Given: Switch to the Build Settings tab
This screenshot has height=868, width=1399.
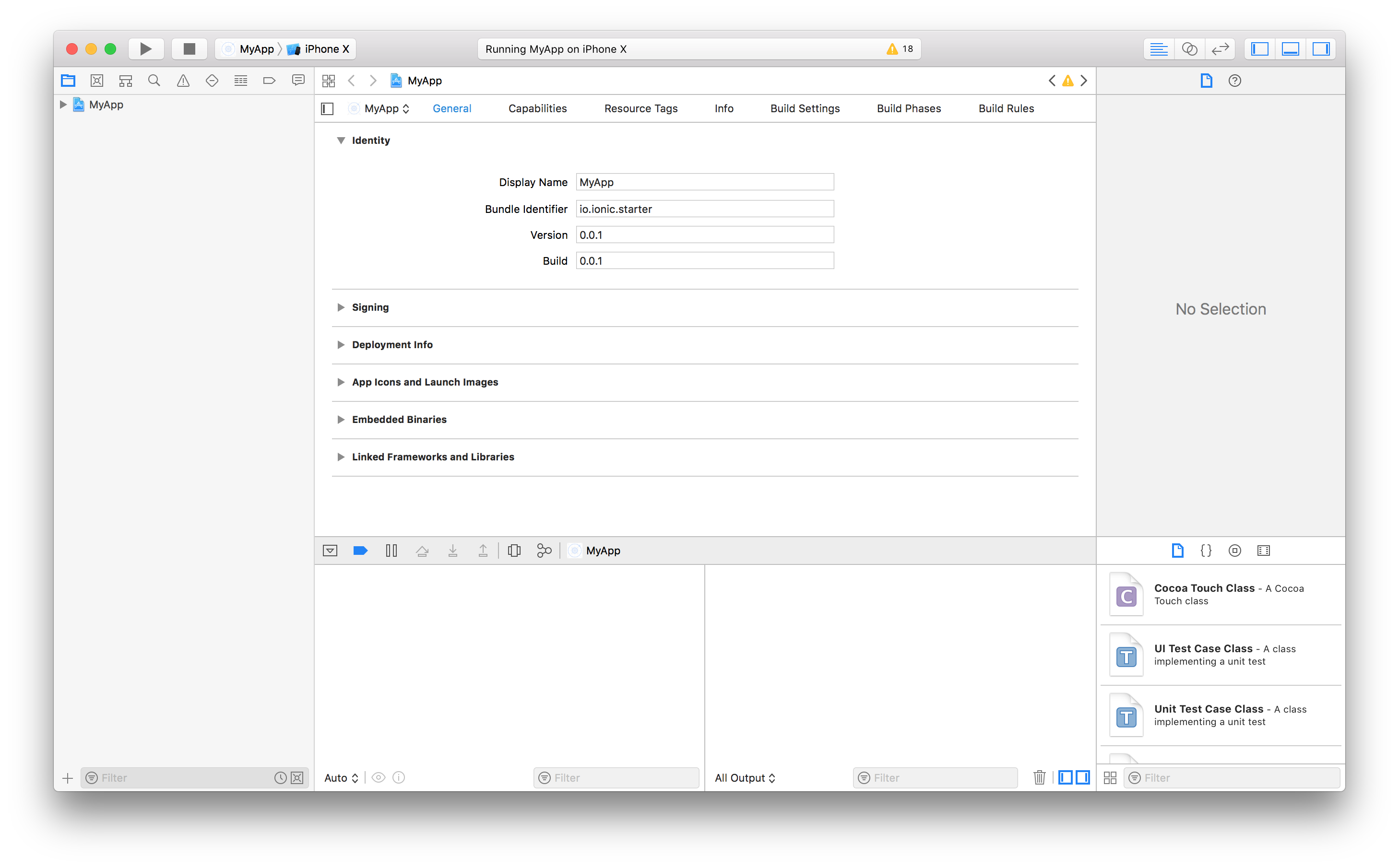Looking at the screenshot, I should pyautogui.click(x=805, y=108).
